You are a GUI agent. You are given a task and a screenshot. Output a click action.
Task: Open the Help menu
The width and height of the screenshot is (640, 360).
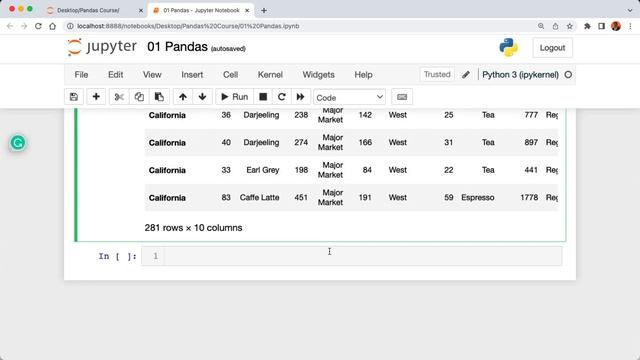coord(363,75)
